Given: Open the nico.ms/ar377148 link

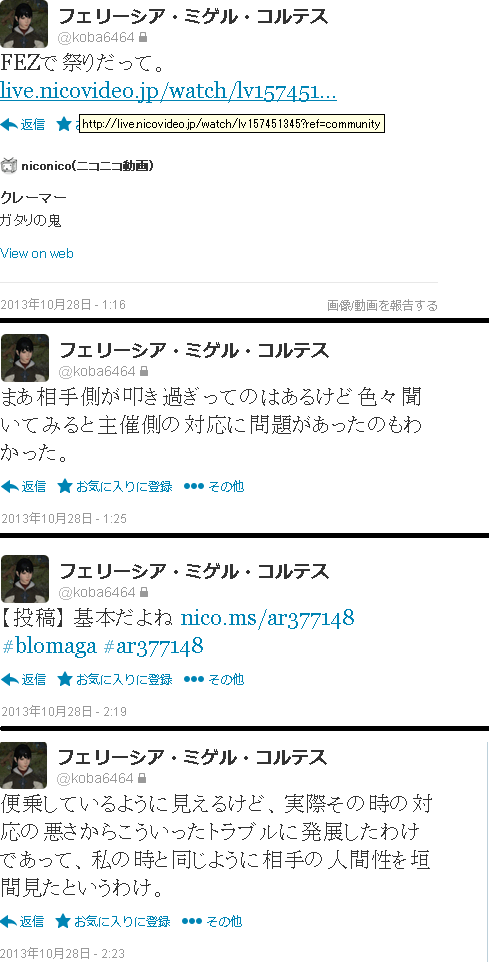Looking at the screenshot, I should coord(267,618).
